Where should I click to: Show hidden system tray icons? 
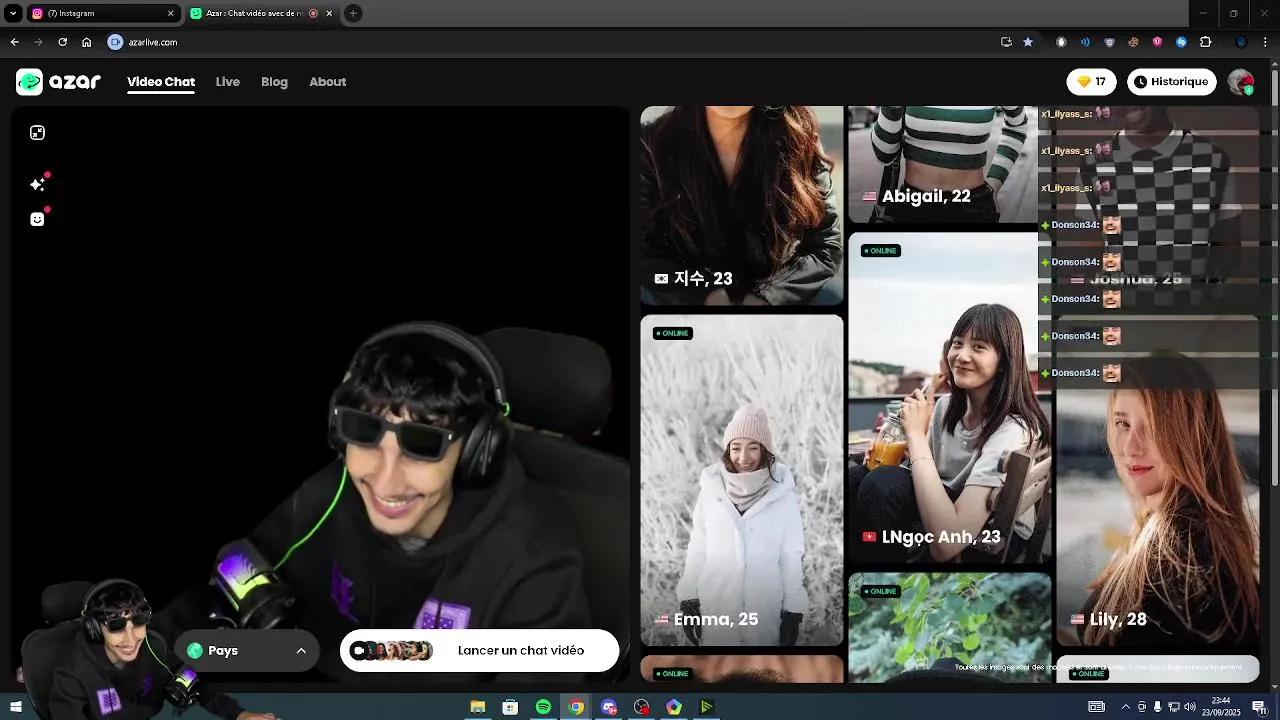1125,707
